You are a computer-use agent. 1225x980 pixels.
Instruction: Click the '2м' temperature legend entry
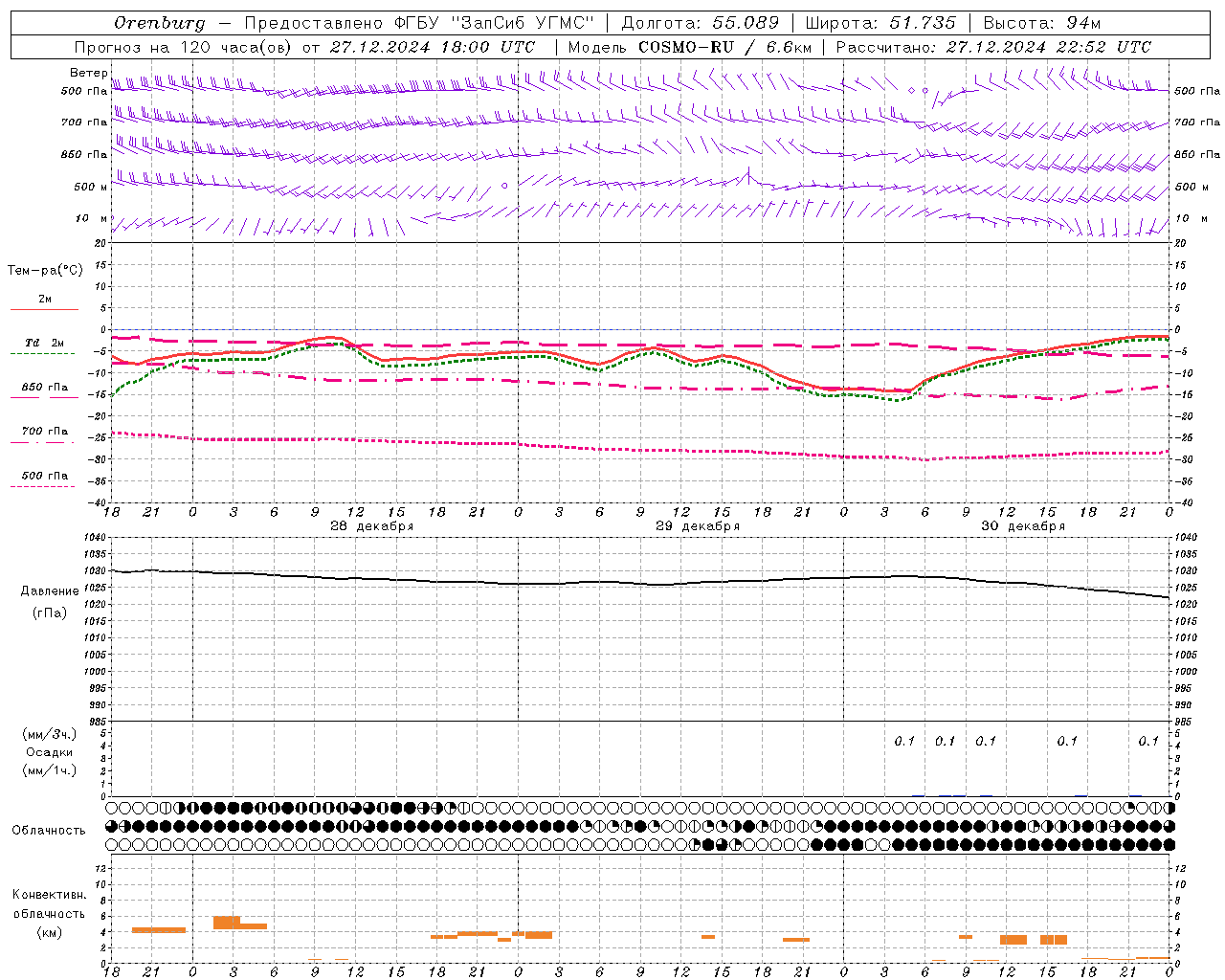tap(45, 300)
